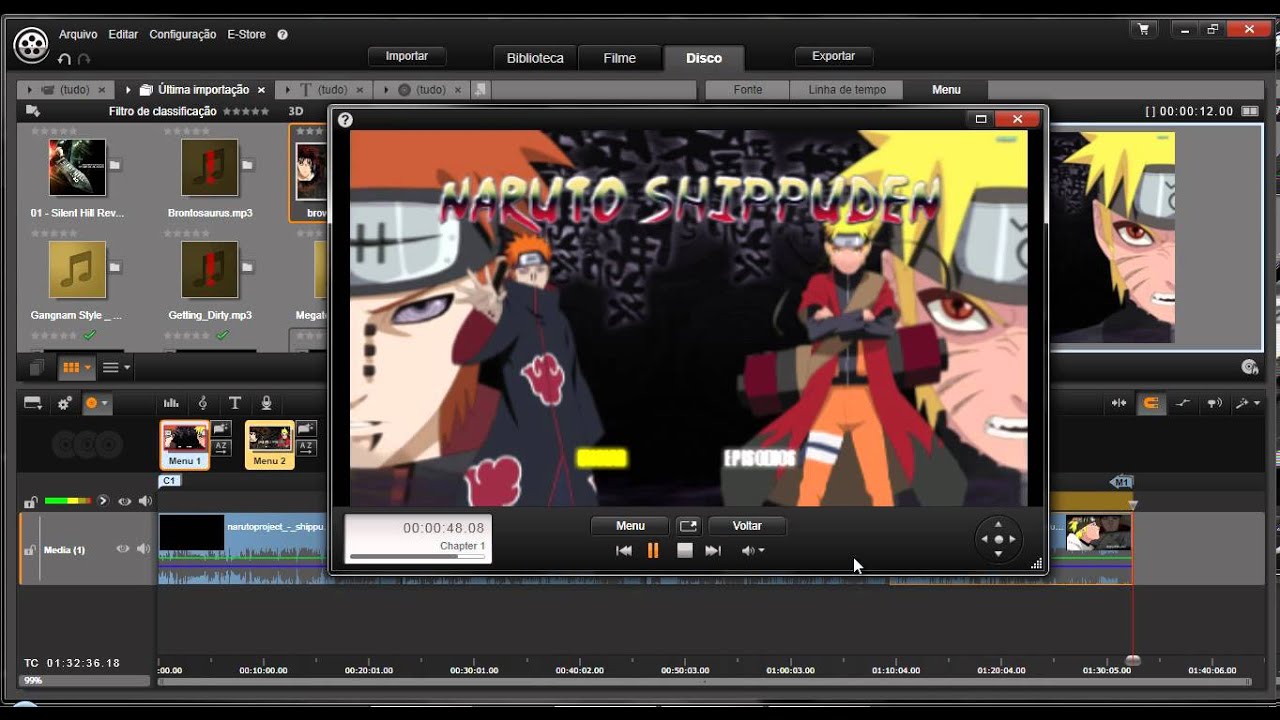Toggle fullscreen icon between Menu and Voltar
Viewport: 1280px width, 720px height.
(688, 525)
